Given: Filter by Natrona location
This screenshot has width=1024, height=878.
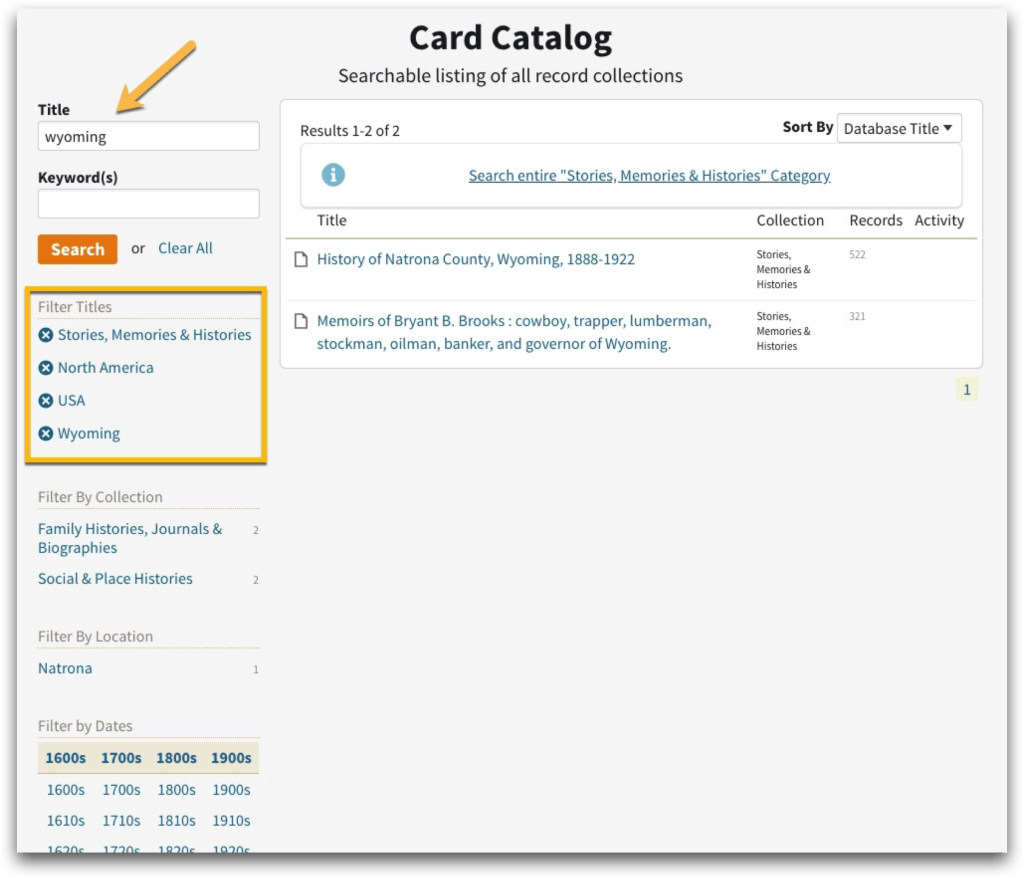Looking at the screenshot, I should click(65, 668).
